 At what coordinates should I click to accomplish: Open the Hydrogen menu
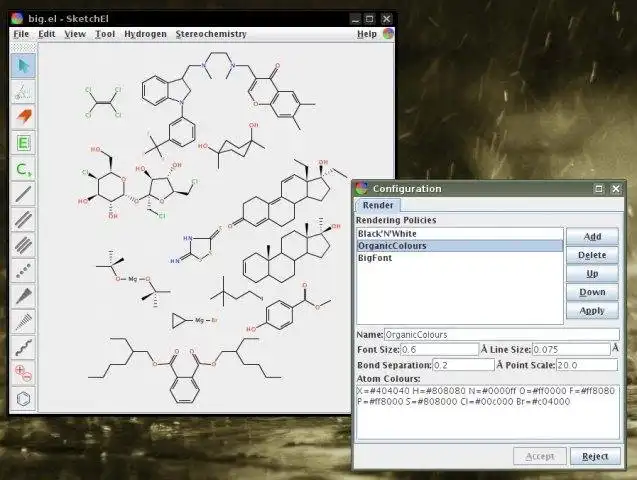point(145,34)
